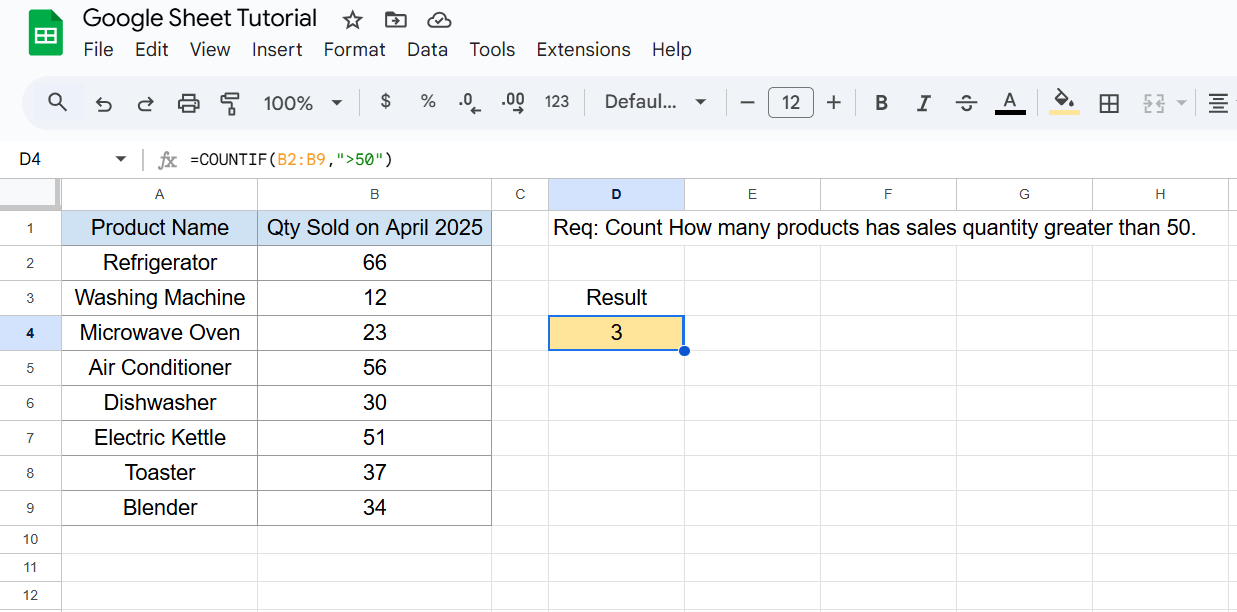Star this Google Sheet document
1237x612 pixels.
[353, 20]
